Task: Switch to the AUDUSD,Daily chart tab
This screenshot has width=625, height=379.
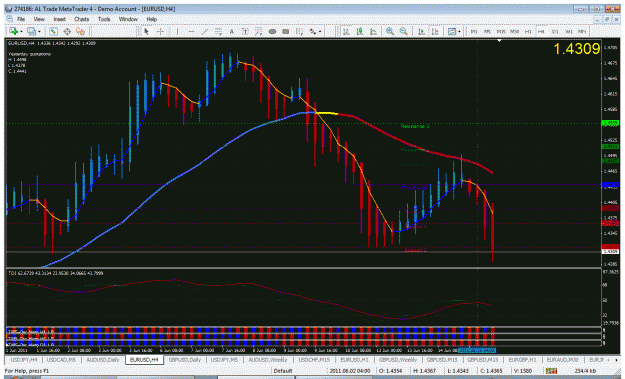Action: pyautogui.click(x=103, y=359)
